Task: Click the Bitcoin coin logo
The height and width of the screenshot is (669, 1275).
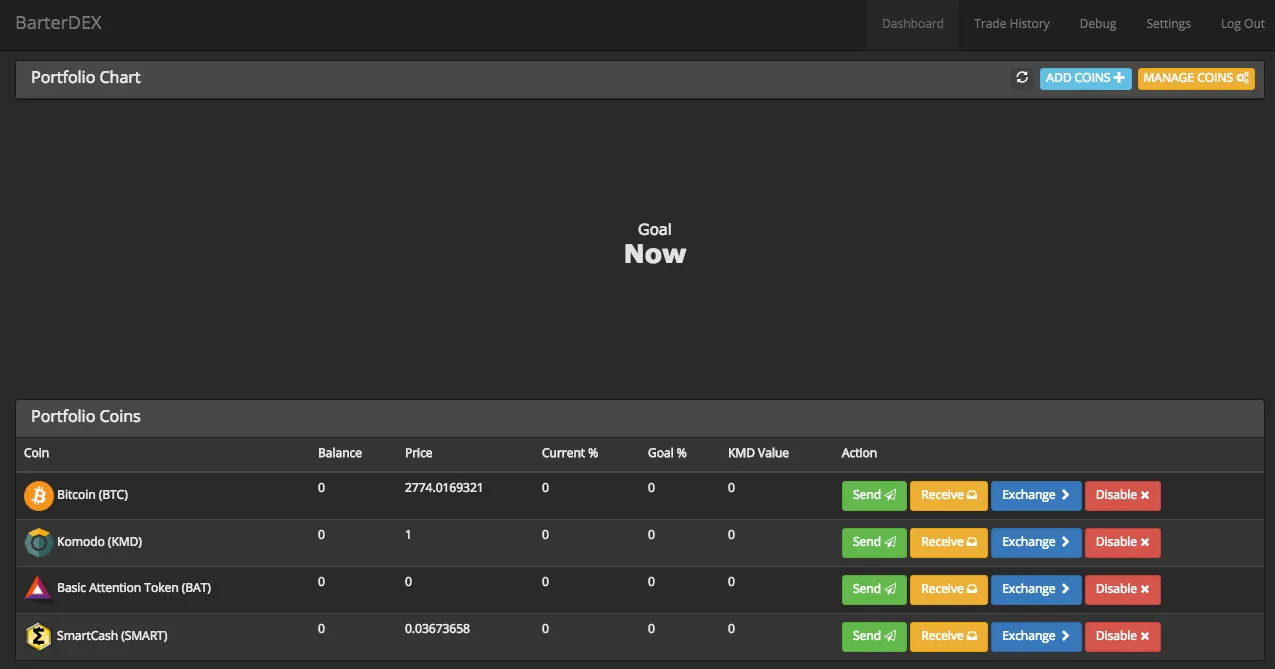Action: pyautogui.click(x=39, y=496)
